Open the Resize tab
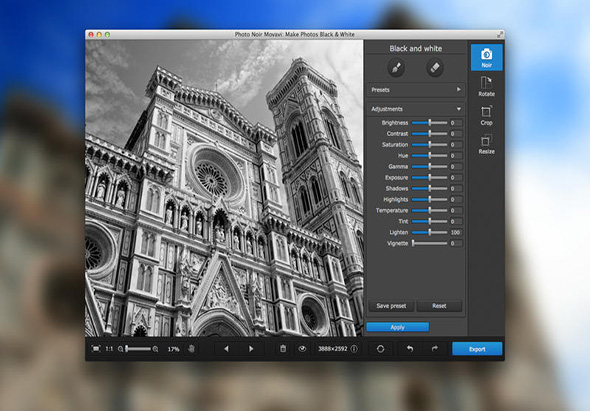 click(x=486, y=145)
